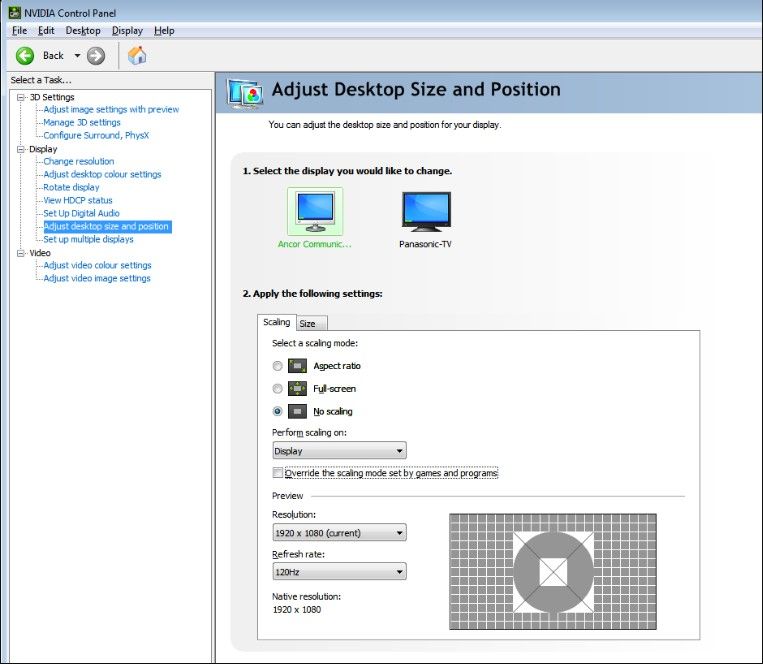Screen dimensions: 763x664
Task: Select the Panasonic-TV display icon
Action: click(426, 212)
